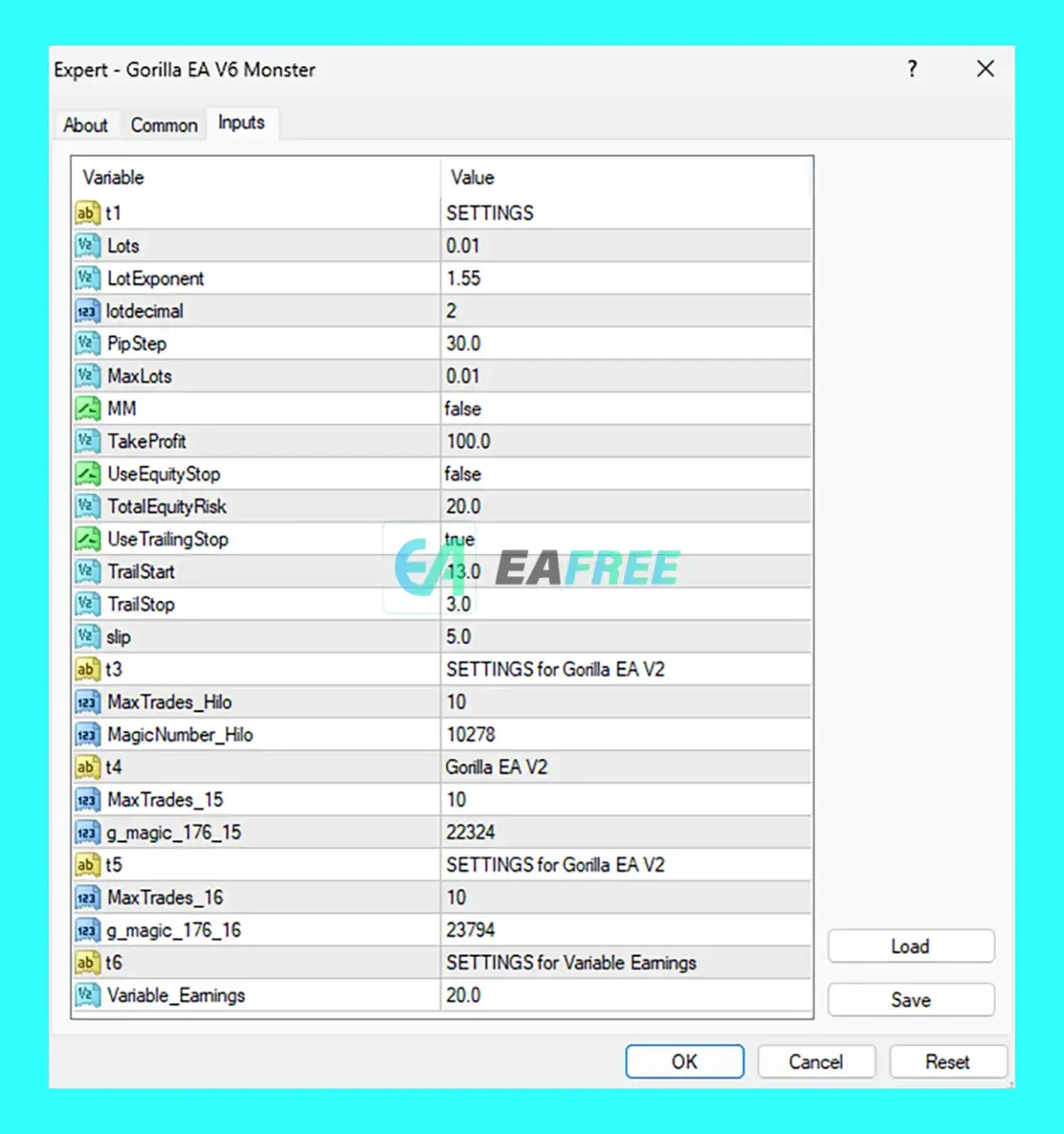
Task: Click the icon next to TotalEquityRisk
Action: pos(87,506)
